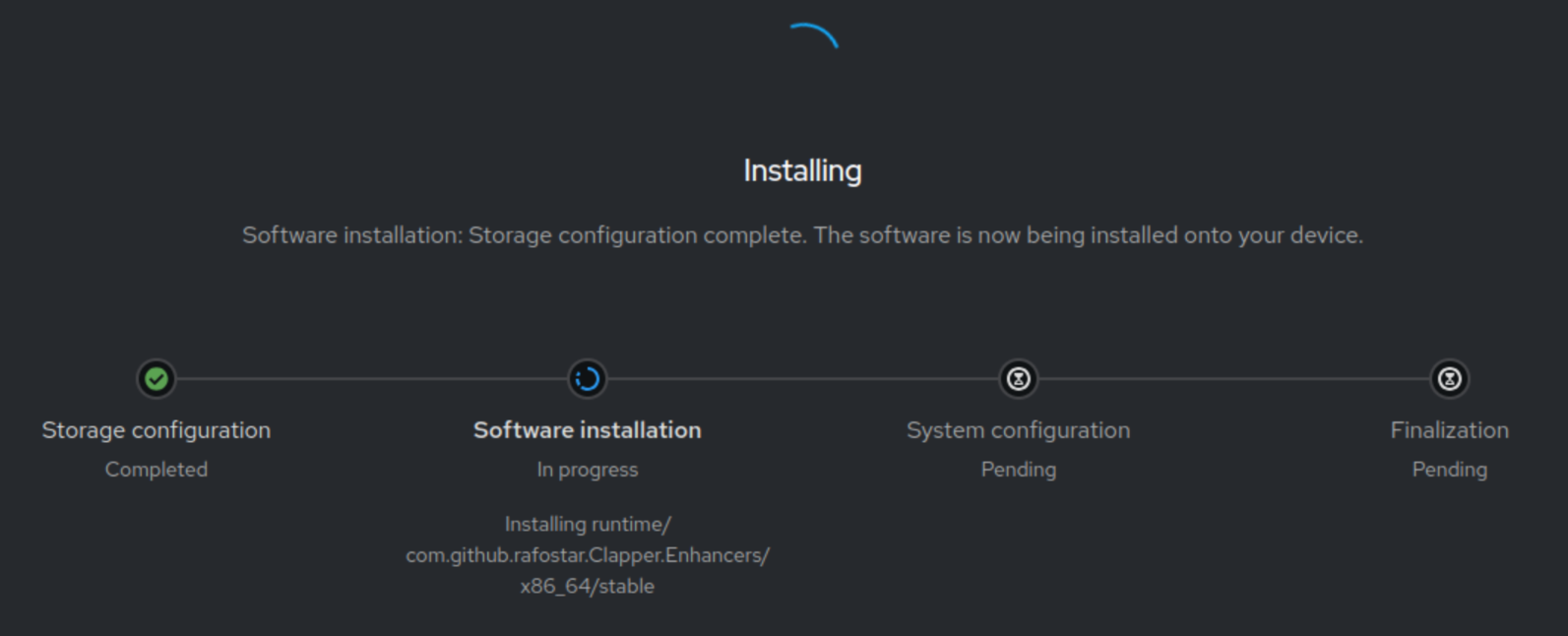
Task: Click the hourglass icon above System configuration
Action: 1018,379
